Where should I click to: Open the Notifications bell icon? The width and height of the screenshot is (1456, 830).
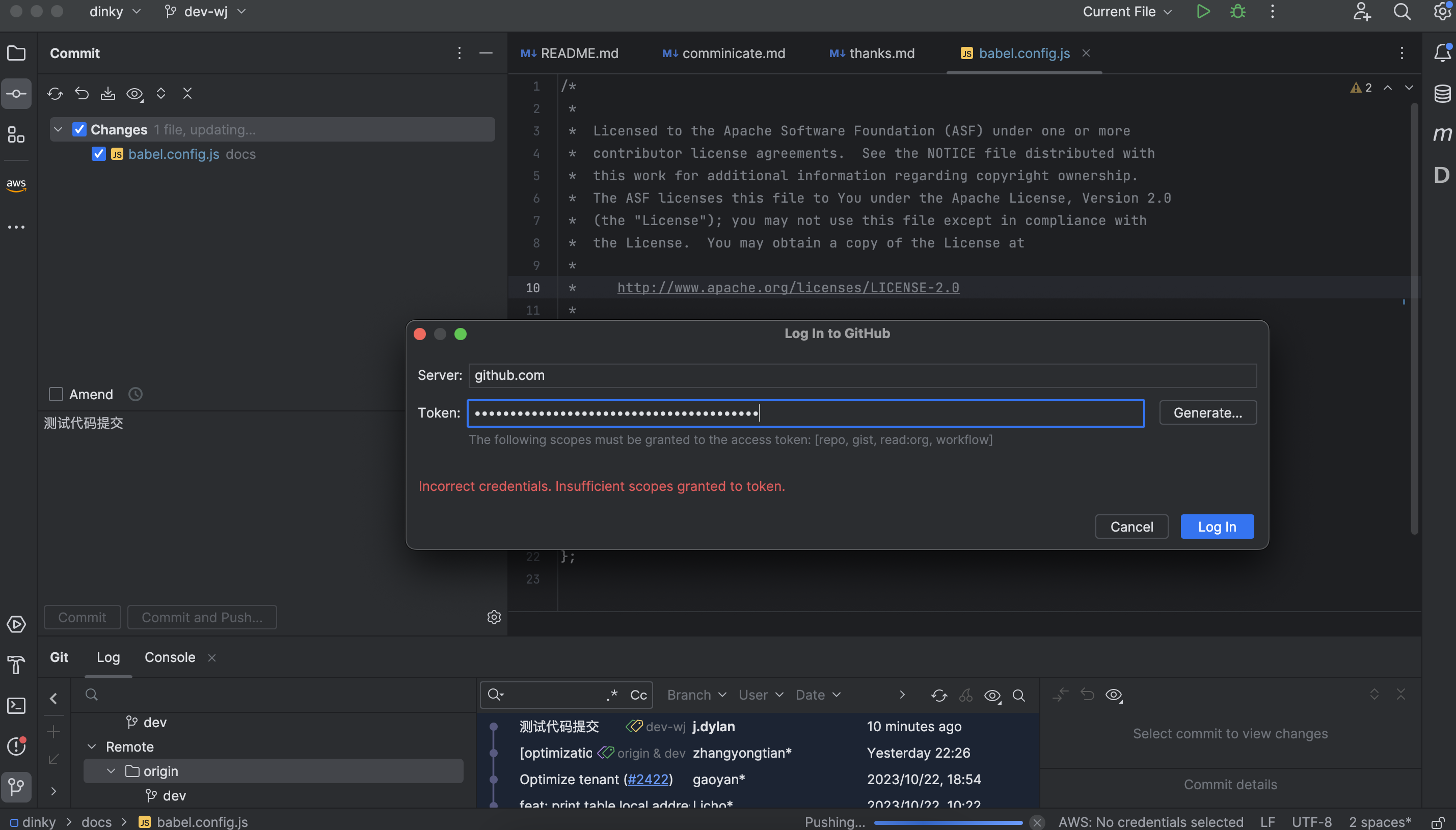coord(1442,53)
